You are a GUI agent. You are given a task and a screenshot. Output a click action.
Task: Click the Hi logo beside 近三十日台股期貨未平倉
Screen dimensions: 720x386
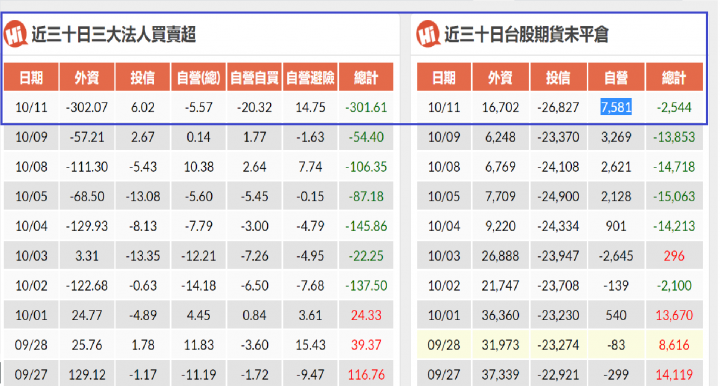pyautogui.click(x=428, y=34)
